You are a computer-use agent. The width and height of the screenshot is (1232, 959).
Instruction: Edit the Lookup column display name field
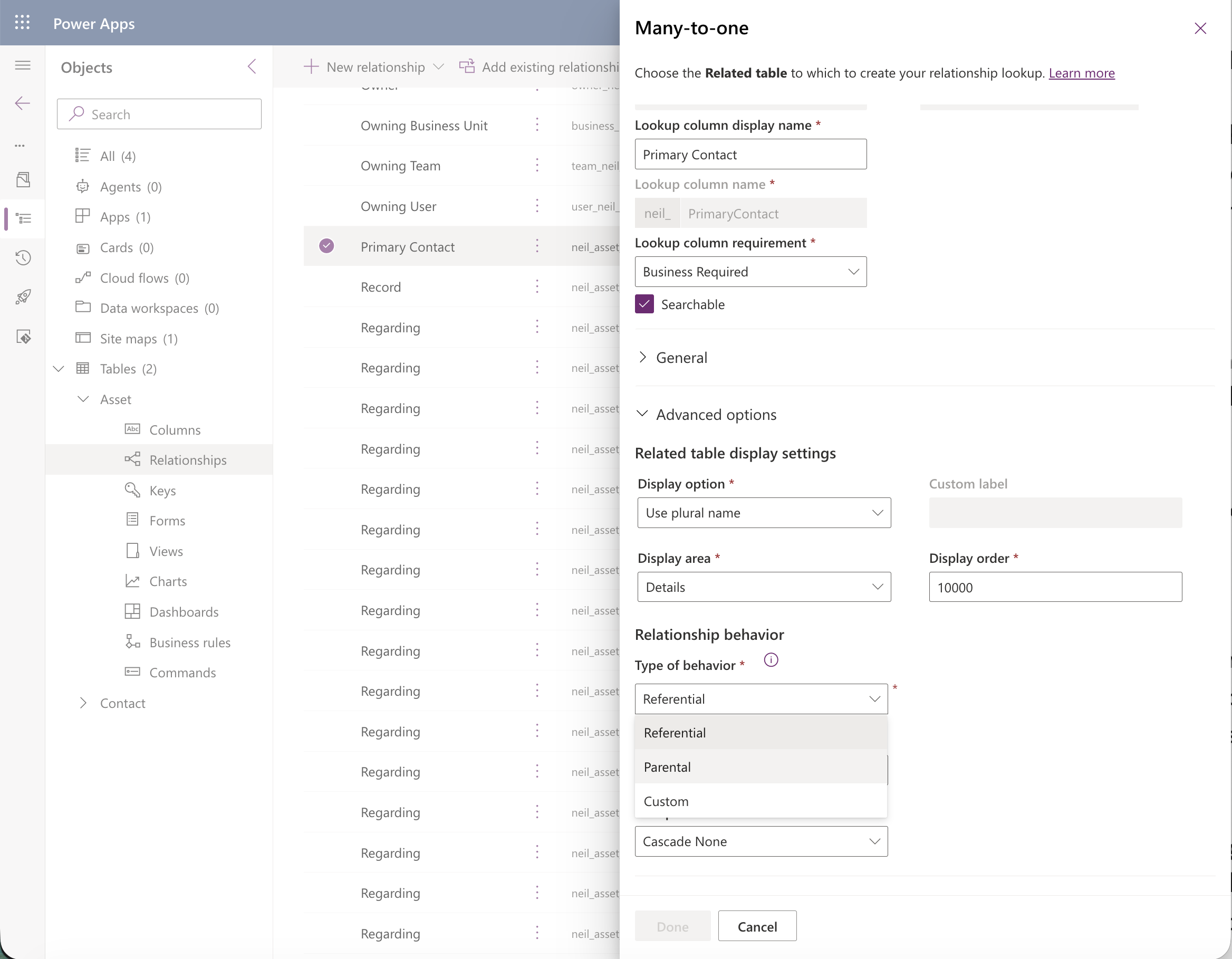(750, 154)
